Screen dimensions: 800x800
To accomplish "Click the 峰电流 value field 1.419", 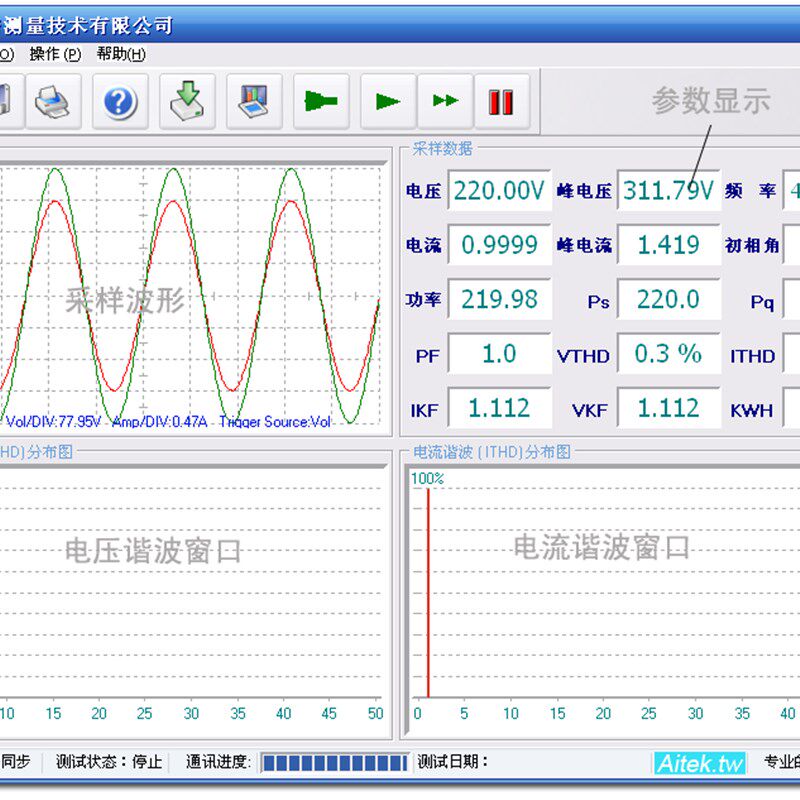I will 669,244.
